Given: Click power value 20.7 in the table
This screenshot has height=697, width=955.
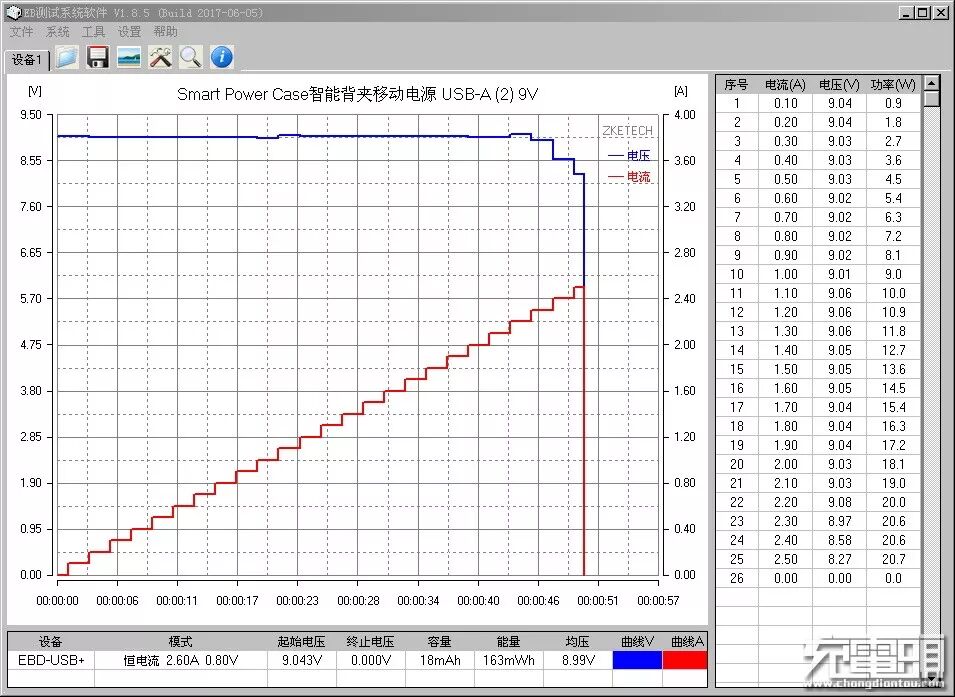Looking at the screenshot, I should coord(893,559).
